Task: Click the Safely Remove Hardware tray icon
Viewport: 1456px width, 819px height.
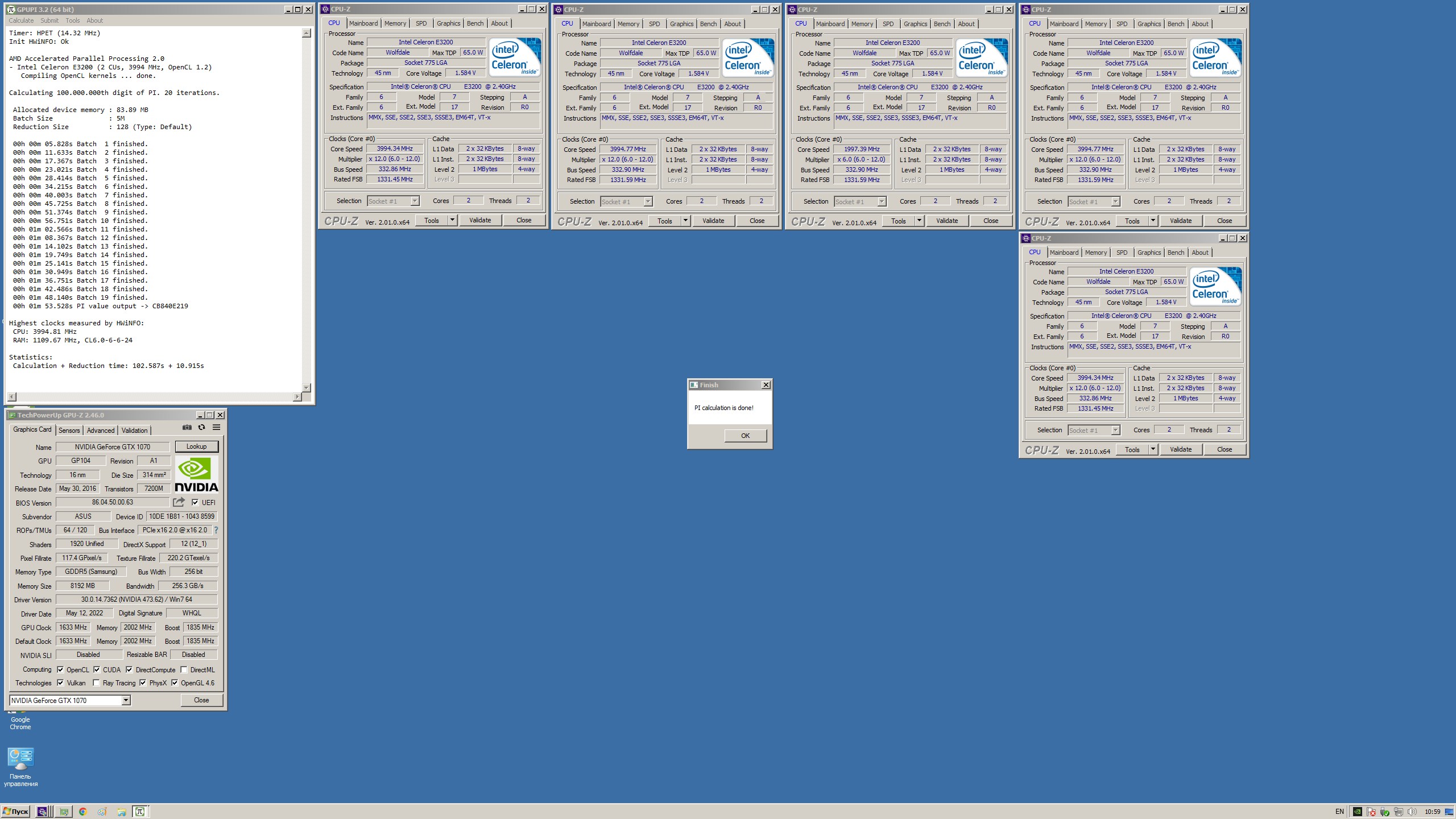Action: [1384, 812]
